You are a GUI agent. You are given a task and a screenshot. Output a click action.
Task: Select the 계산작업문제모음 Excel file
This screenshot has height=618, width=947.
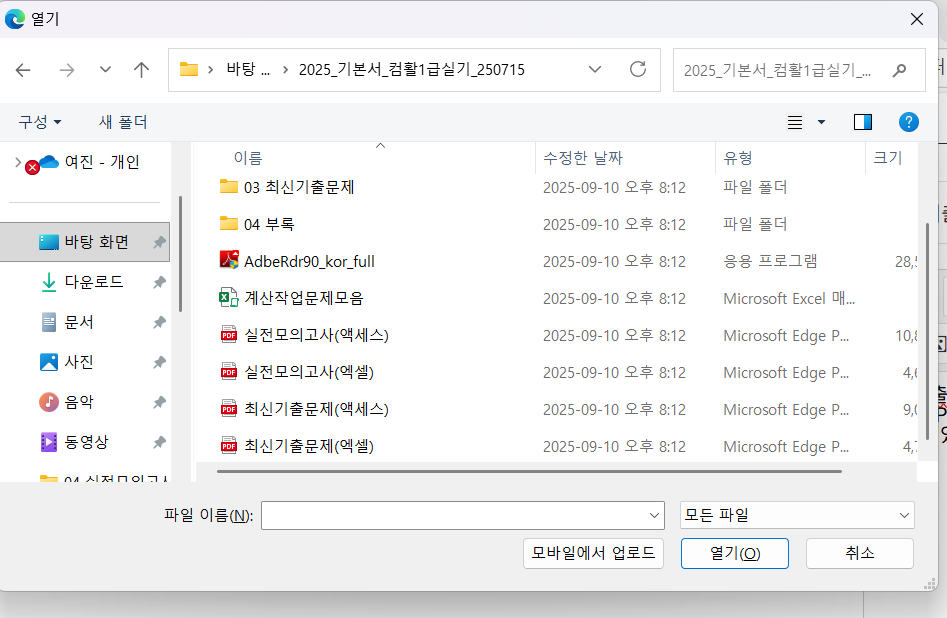click(x=303, y=298)
